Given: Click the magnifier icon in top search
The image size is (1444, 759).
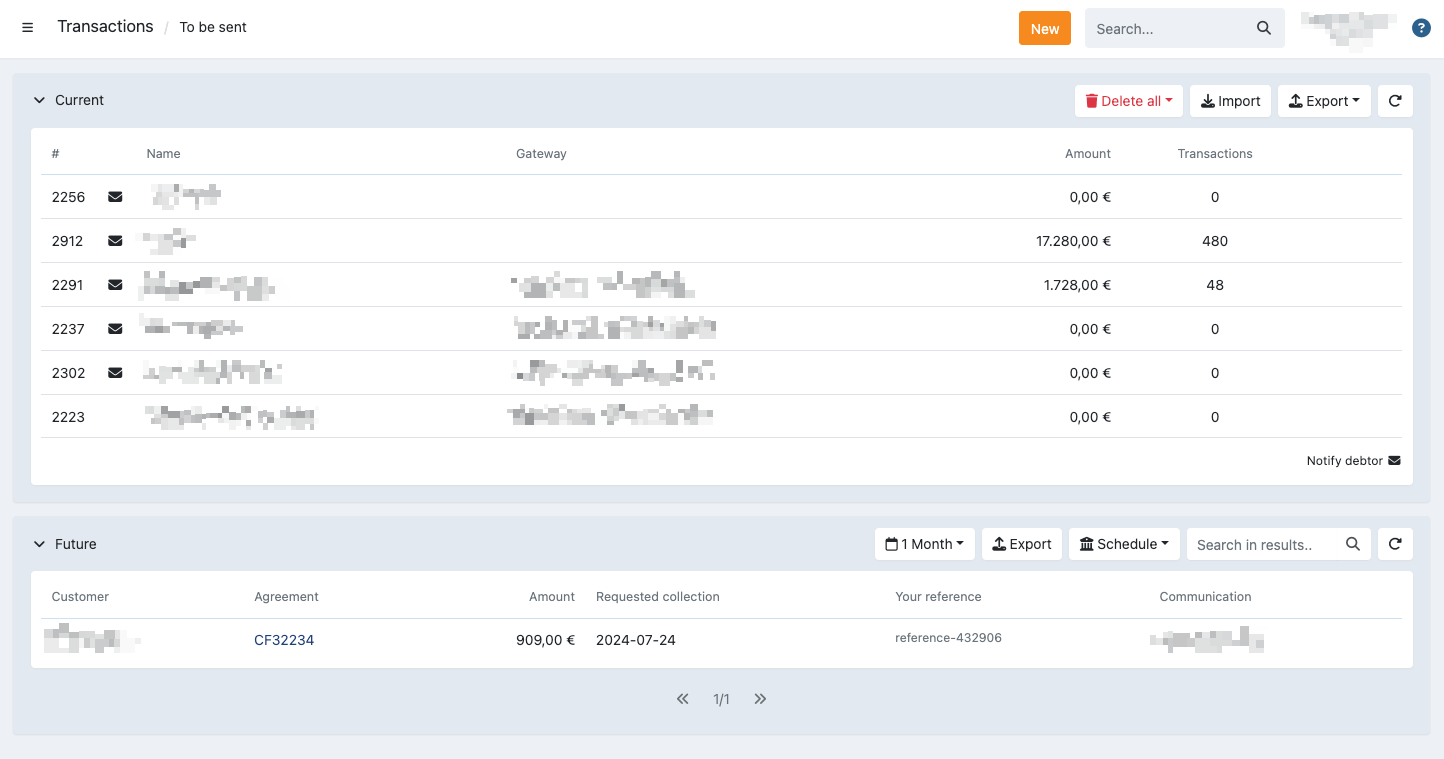Looking at the screenshot, I should coord(1264,28).
